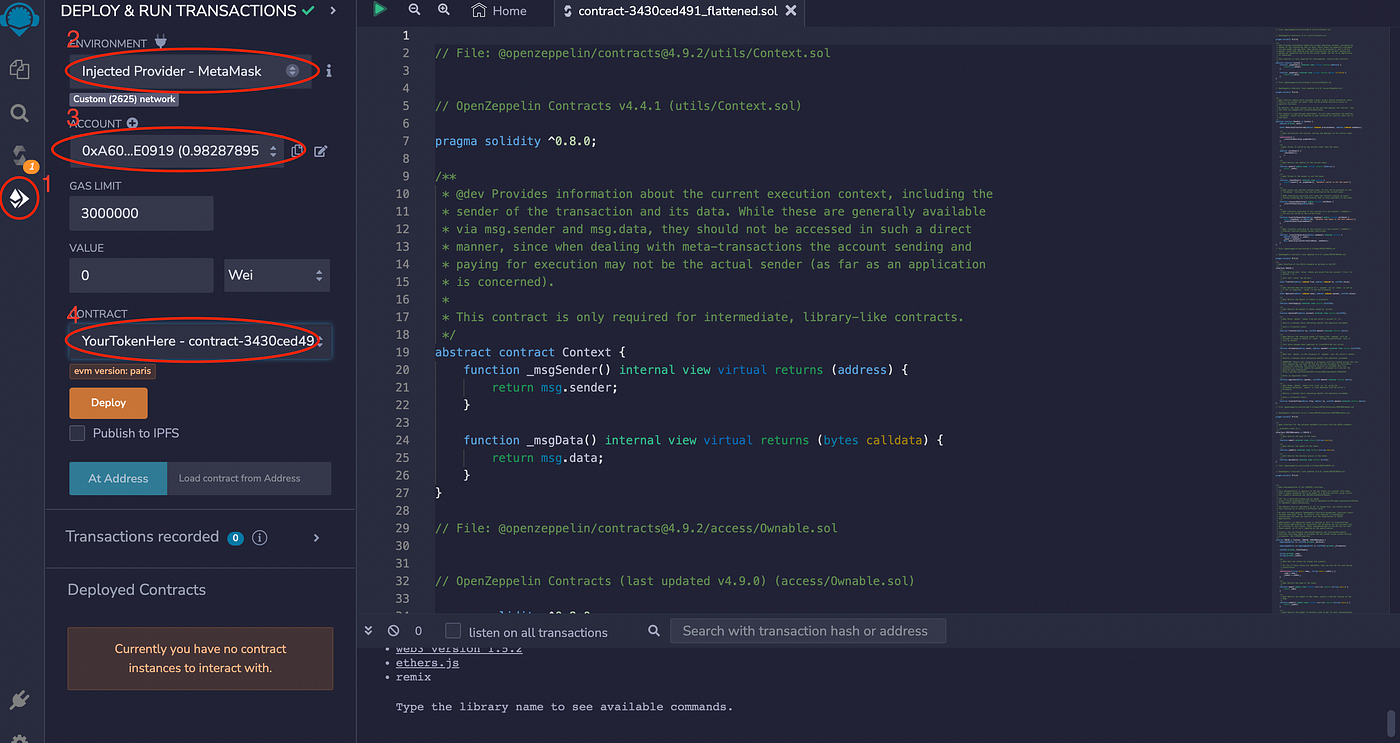Click the function _msgSender() line
The width and height of the screenshot is (1400, 743).
coord(685,370)
